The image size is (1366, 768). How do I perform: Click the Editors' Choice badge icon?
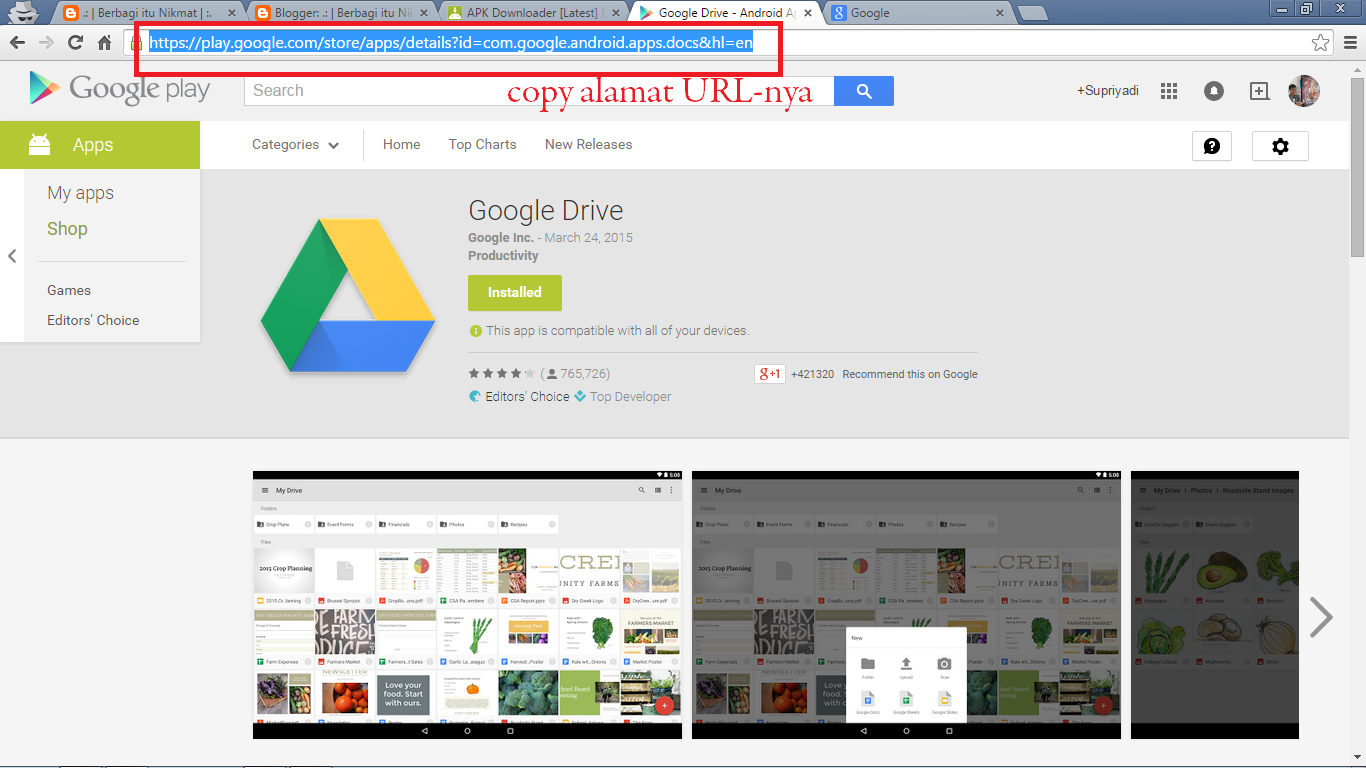(475, 397)
